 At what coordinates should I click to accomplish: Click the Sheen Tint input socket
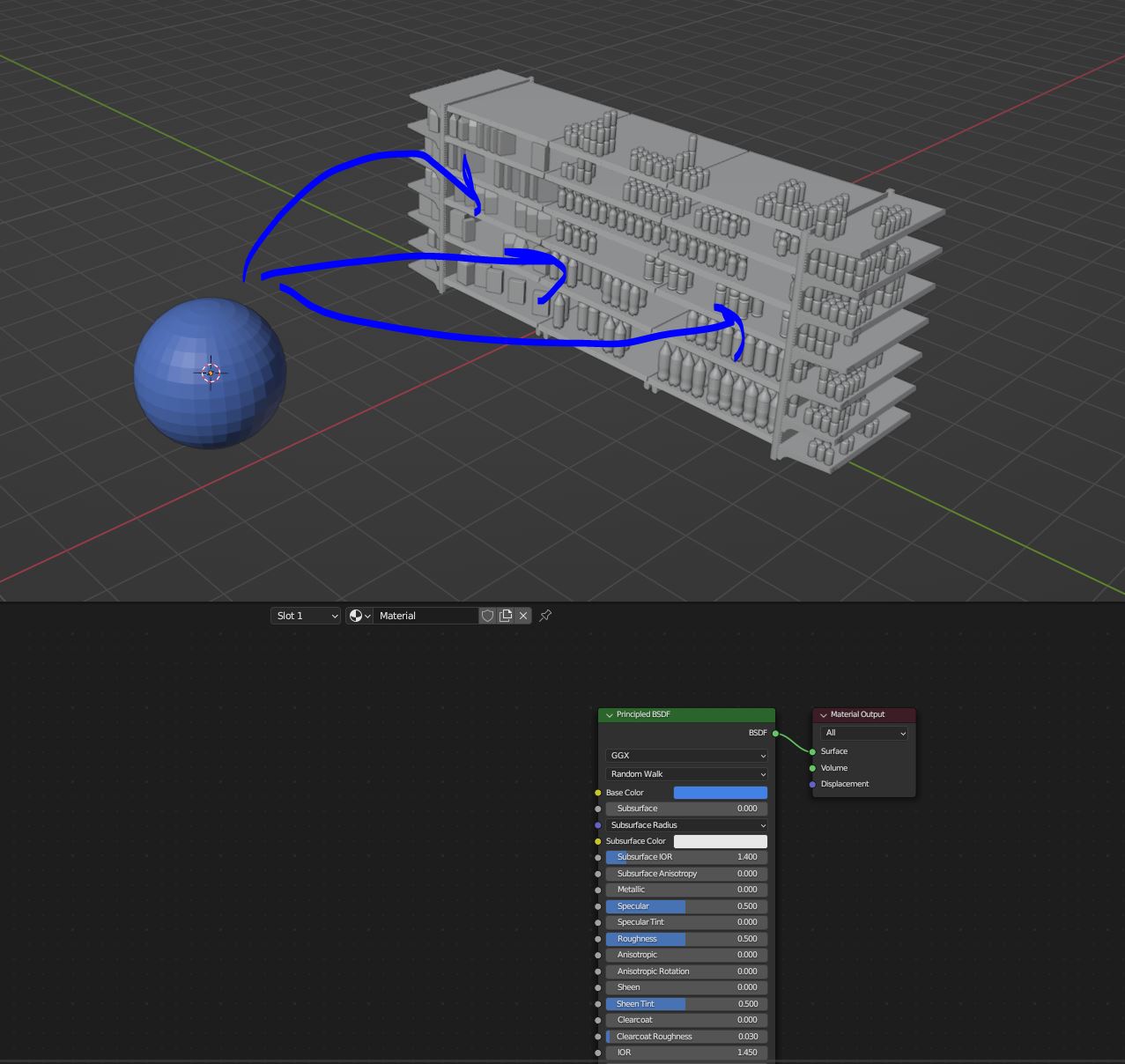(598, 1004)
